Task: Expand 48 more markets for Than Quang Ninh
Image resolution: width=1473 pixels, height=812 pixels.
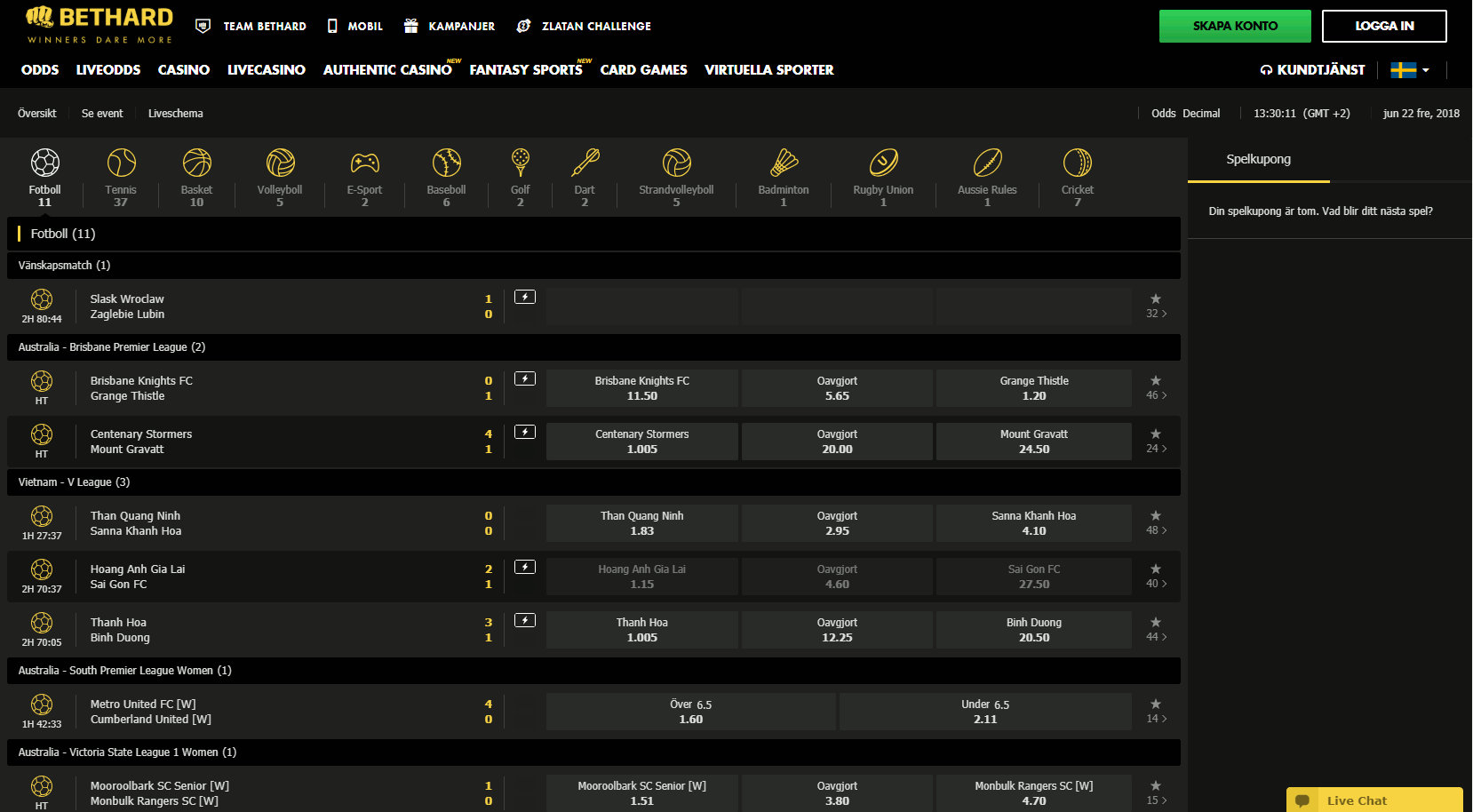Action: pyautogui.click(x=1157, y=530)
